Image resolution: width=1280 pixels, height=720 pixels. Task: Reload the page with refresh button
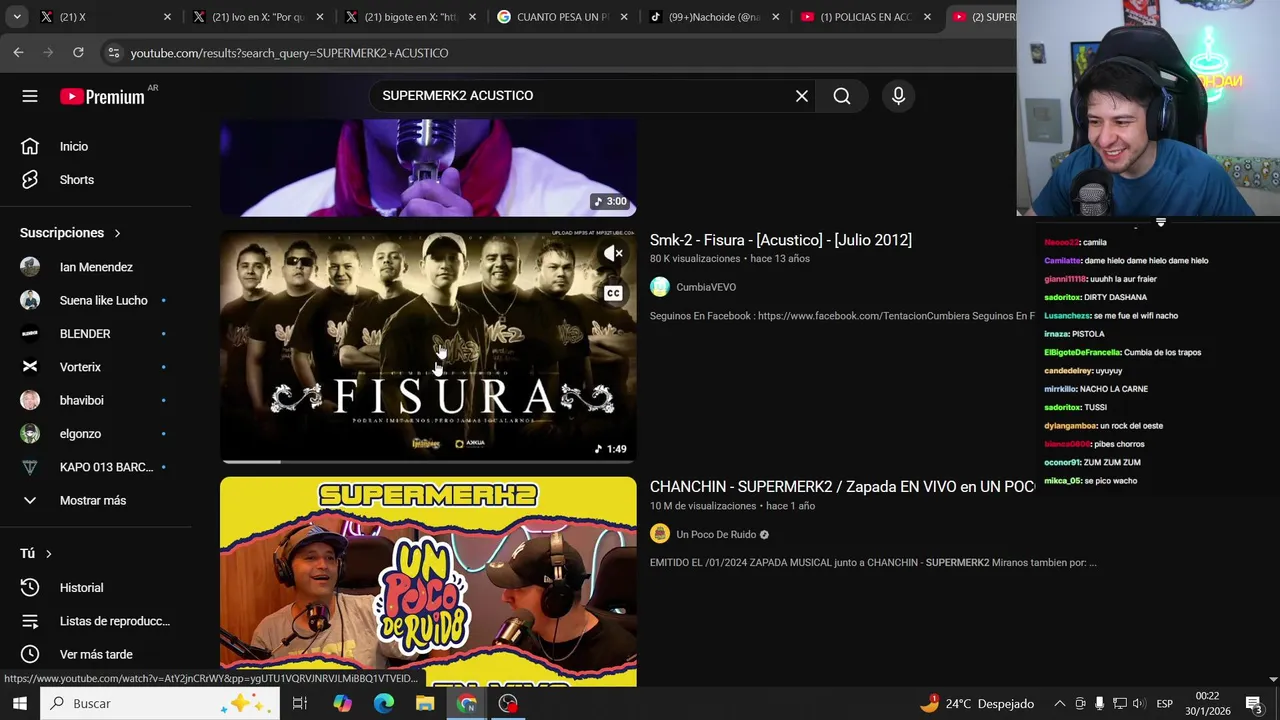[x=78, y=52]
